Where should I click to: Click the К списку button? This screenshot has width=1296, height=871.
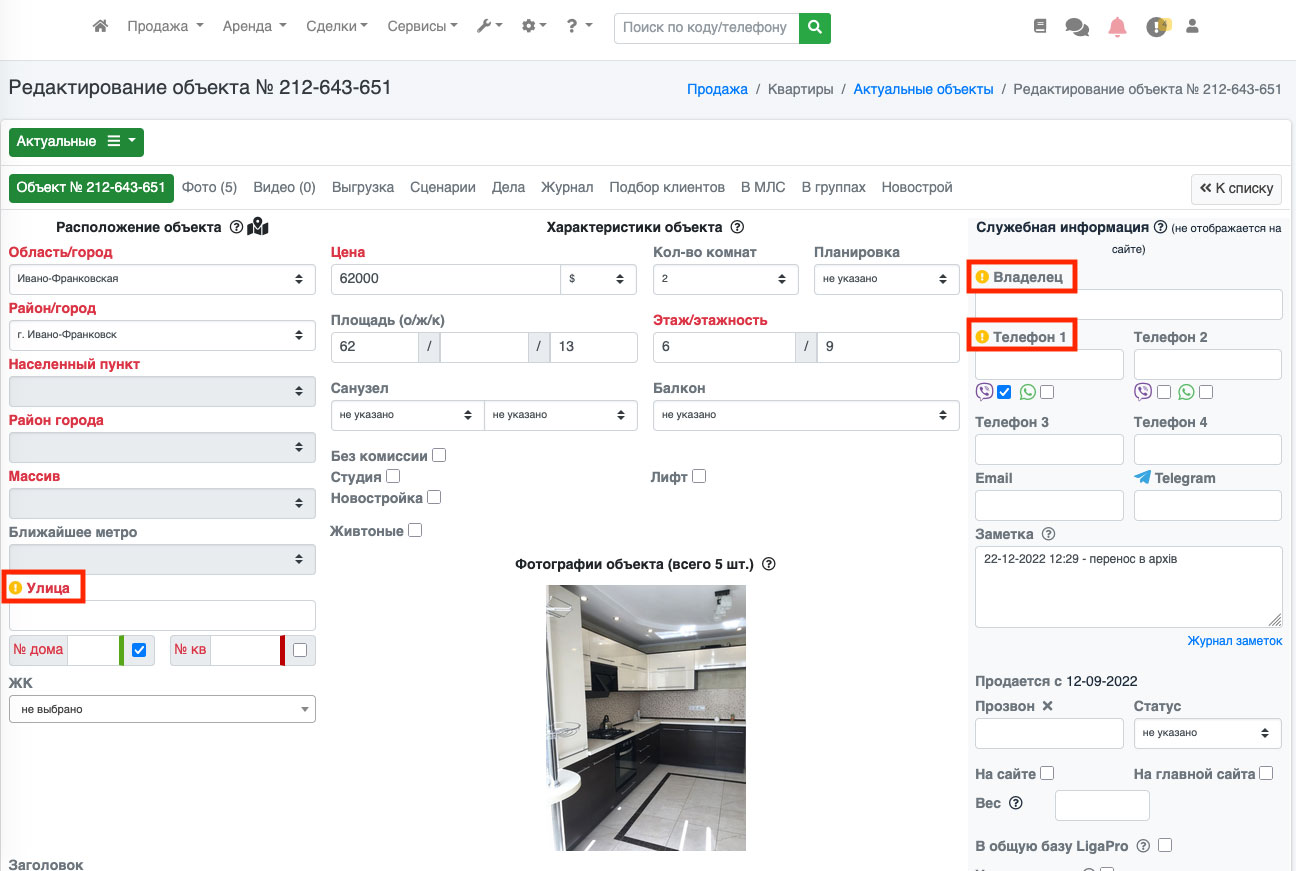click(x=1236, y=188)
